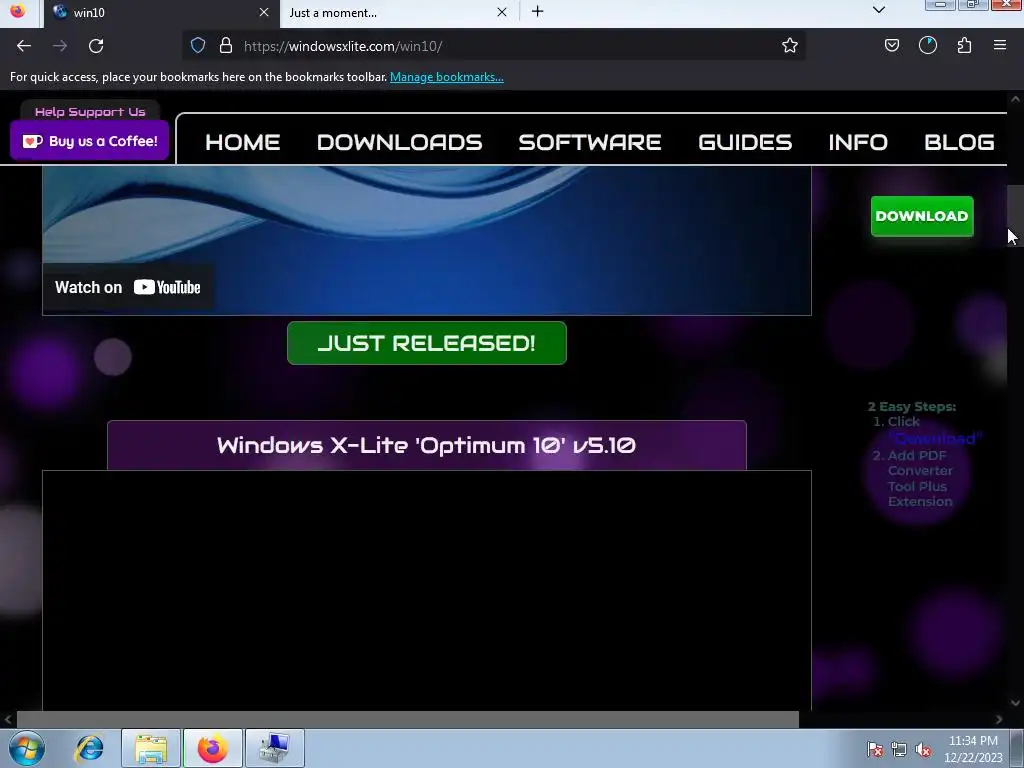The image size is (1024, 768).
Task: Click the Show desktop button
Action: 1017,748
